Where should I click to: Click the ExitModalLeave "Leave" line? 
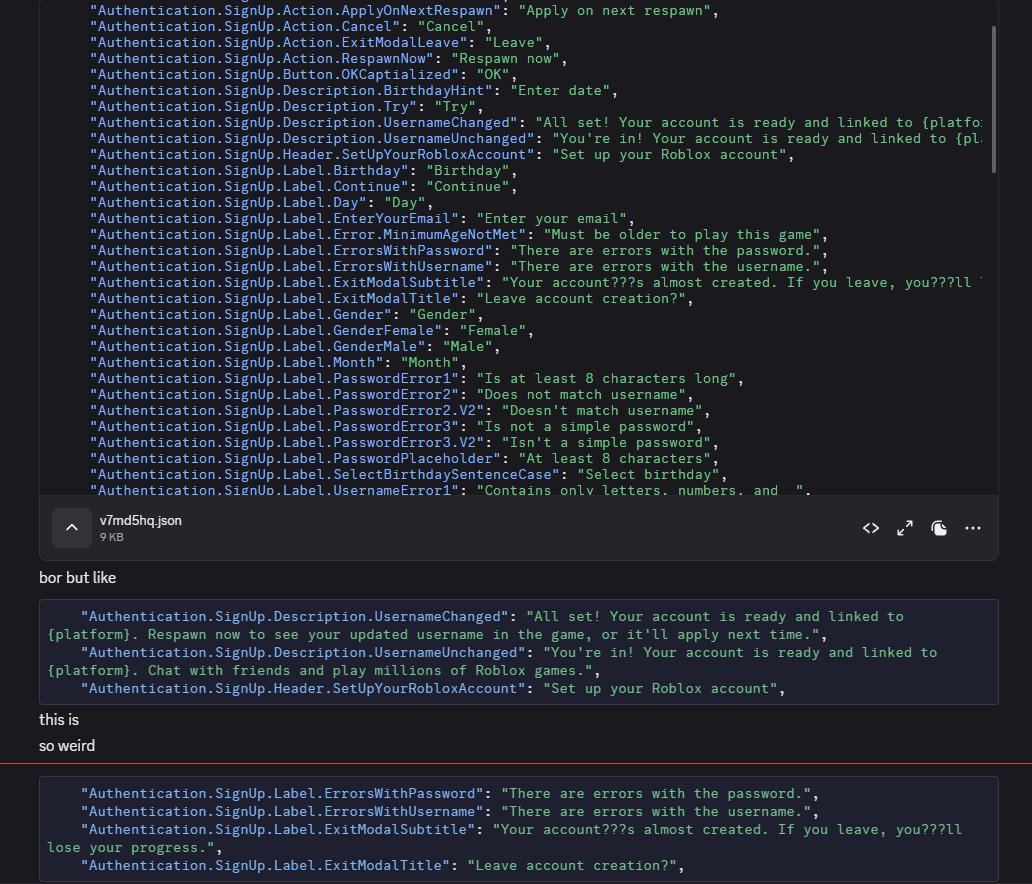[x=320, y=43]
